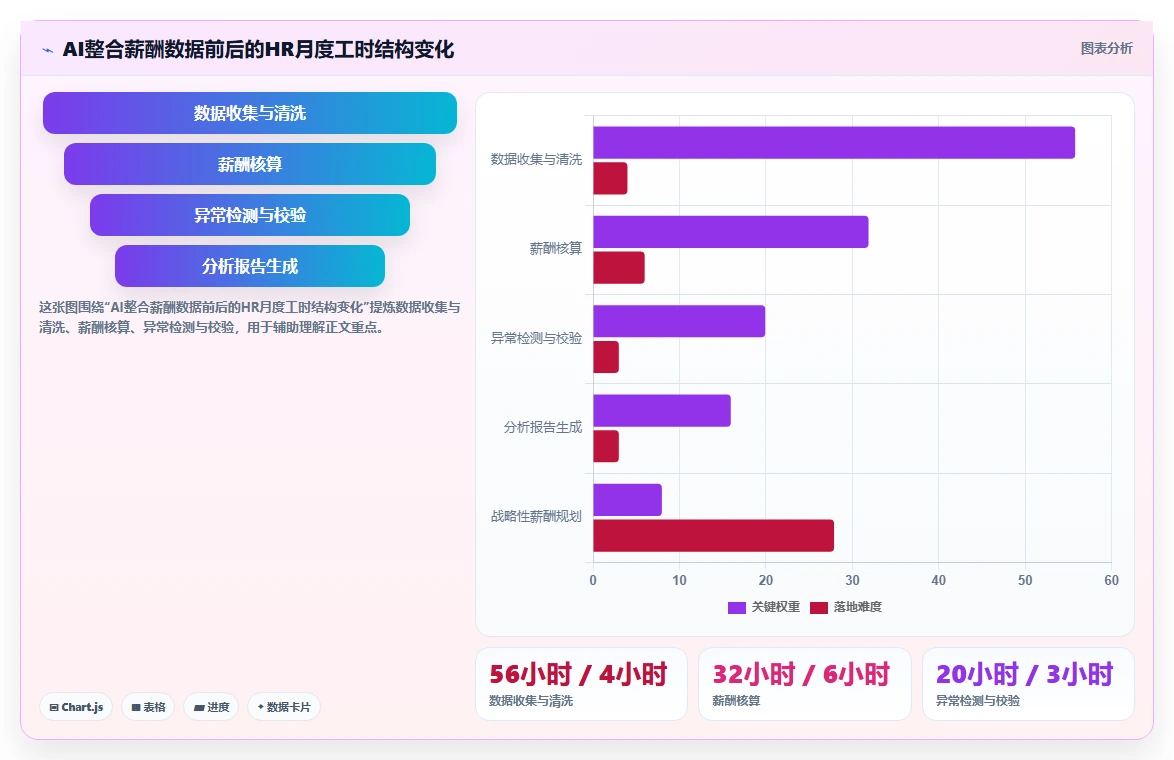The height and width of the screenshot is (760, 1174).
Task: Click the 图表分析 label in the header
Action: point(1106,49)
